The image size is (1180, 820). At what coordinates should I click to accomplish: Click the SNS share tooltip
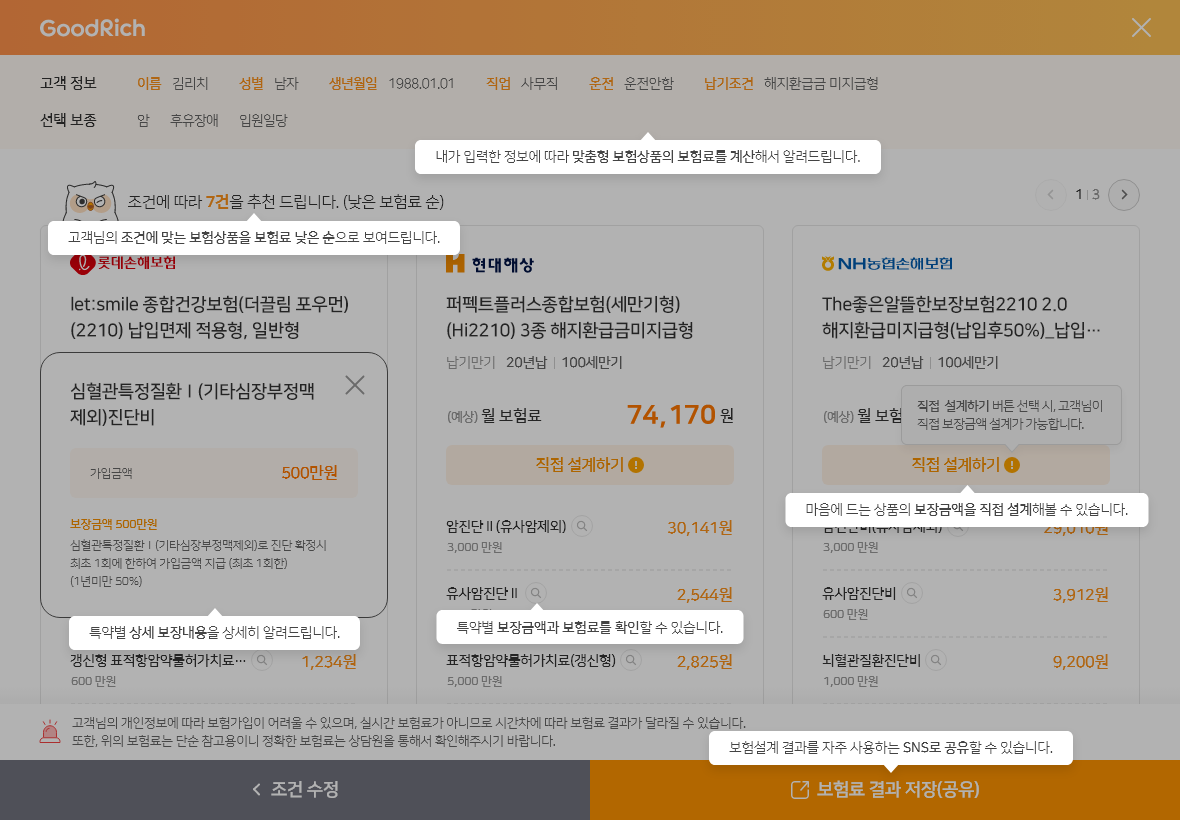pyautogui.click(x=891, y=748)
